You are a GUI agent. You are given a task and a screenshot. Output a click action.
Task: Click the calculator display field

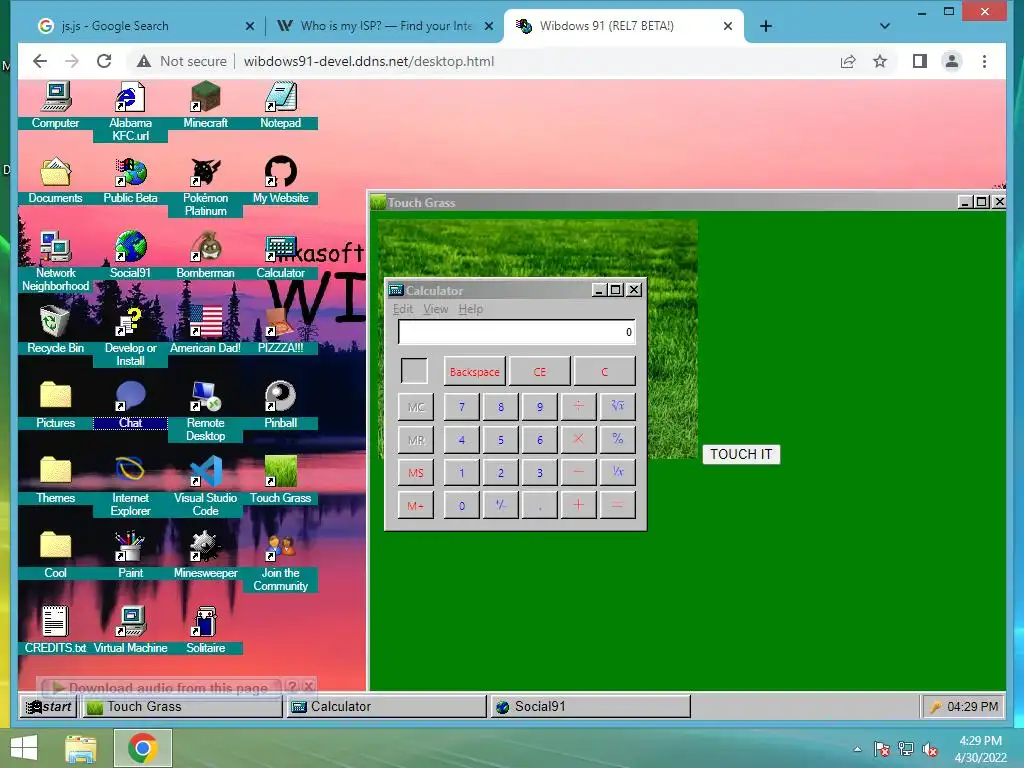pyautogui.click(x=516, y=332)
